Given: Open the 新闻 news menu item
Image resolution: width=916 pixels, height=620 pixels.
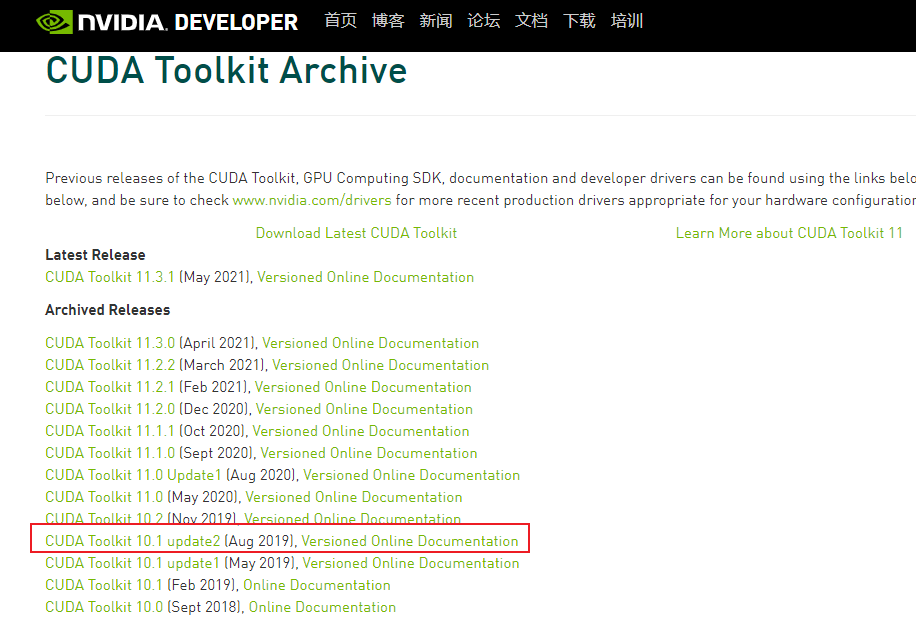Looking at the screenshot, I should tap(436, 20).
